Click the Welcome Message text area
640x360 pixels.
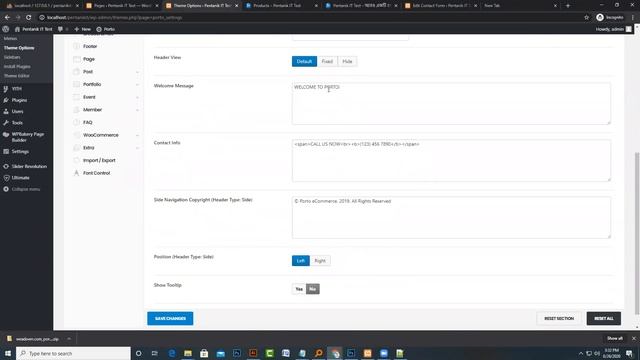pyautogui.click(x=451, y=104)
